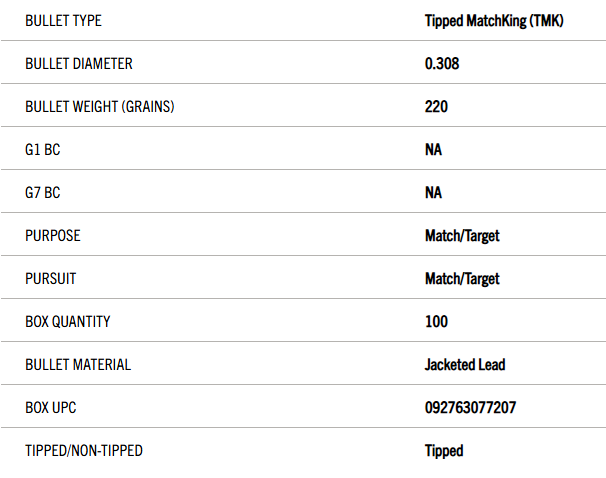Click the Jacketed Lead material value
The height and width of the screenshot is (478, 606).
[465, 365]
